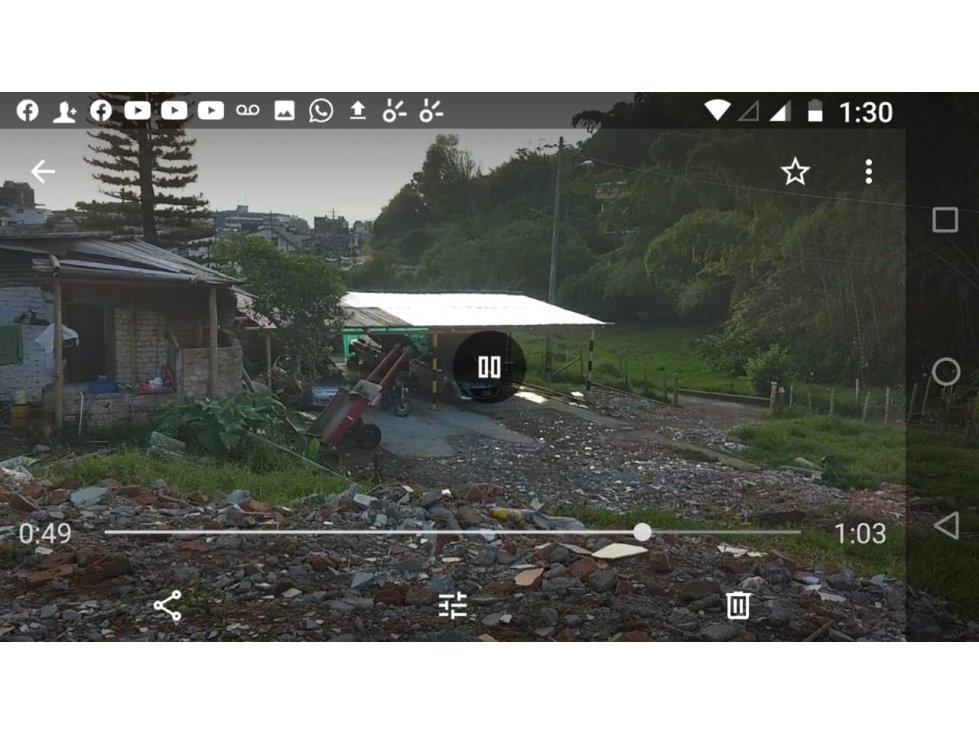
Task: Tap the voicemail notification icon
Action: [x=247, y=111]
